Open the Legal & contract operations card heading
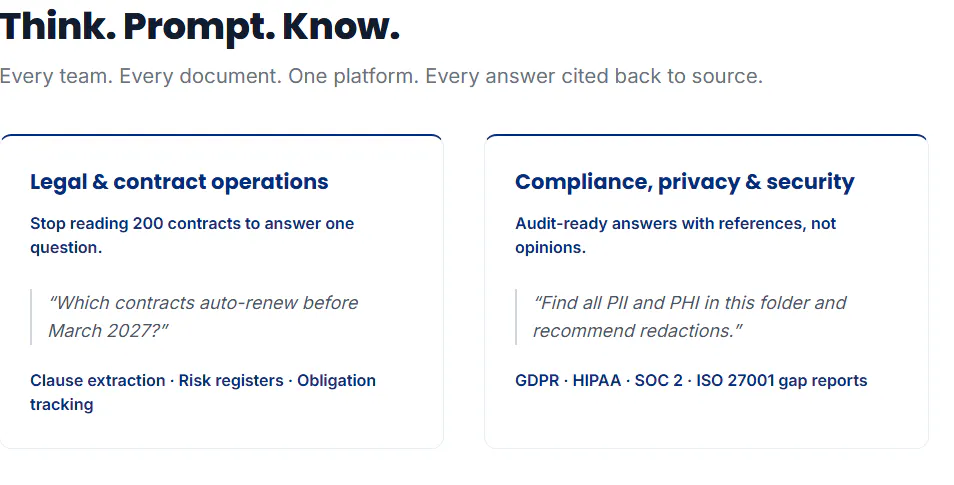 179,181
